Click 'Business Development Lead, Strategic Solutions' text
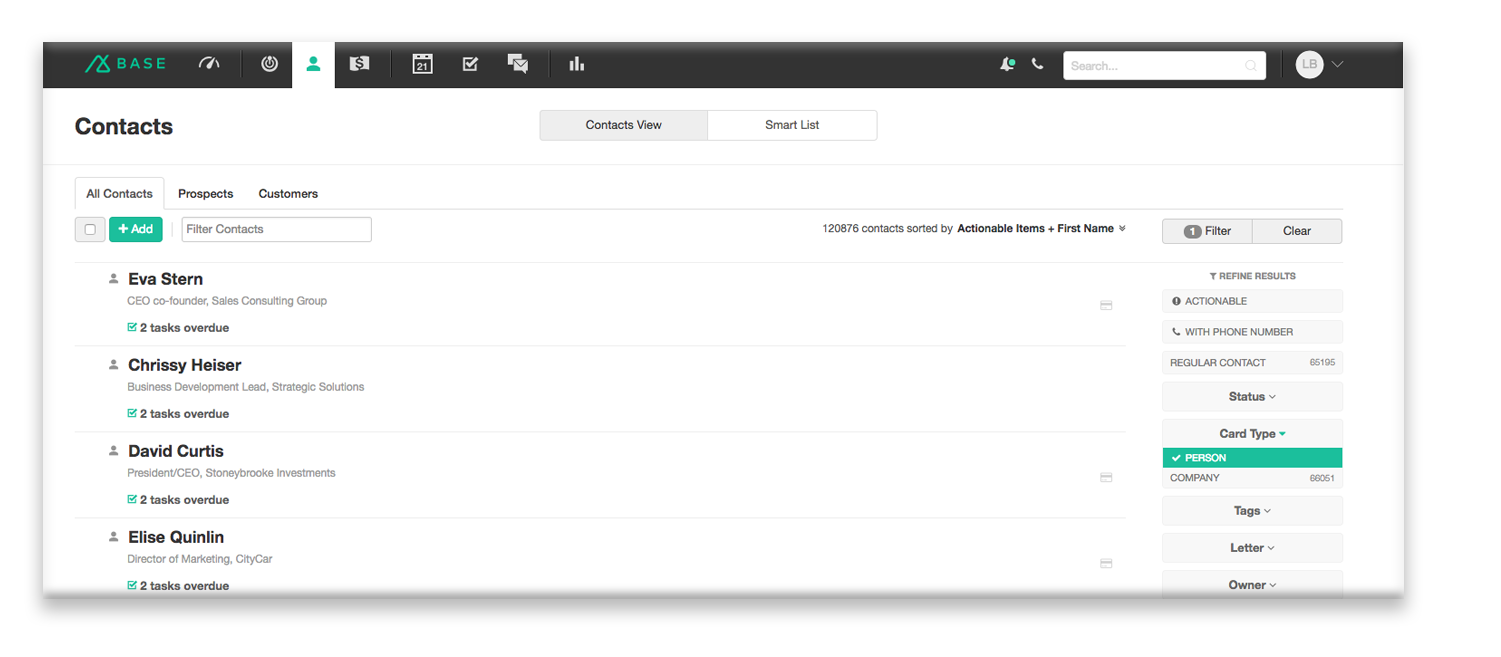Image resolution: width=1501 pixels, height=657 pixels. pos(246,387)
